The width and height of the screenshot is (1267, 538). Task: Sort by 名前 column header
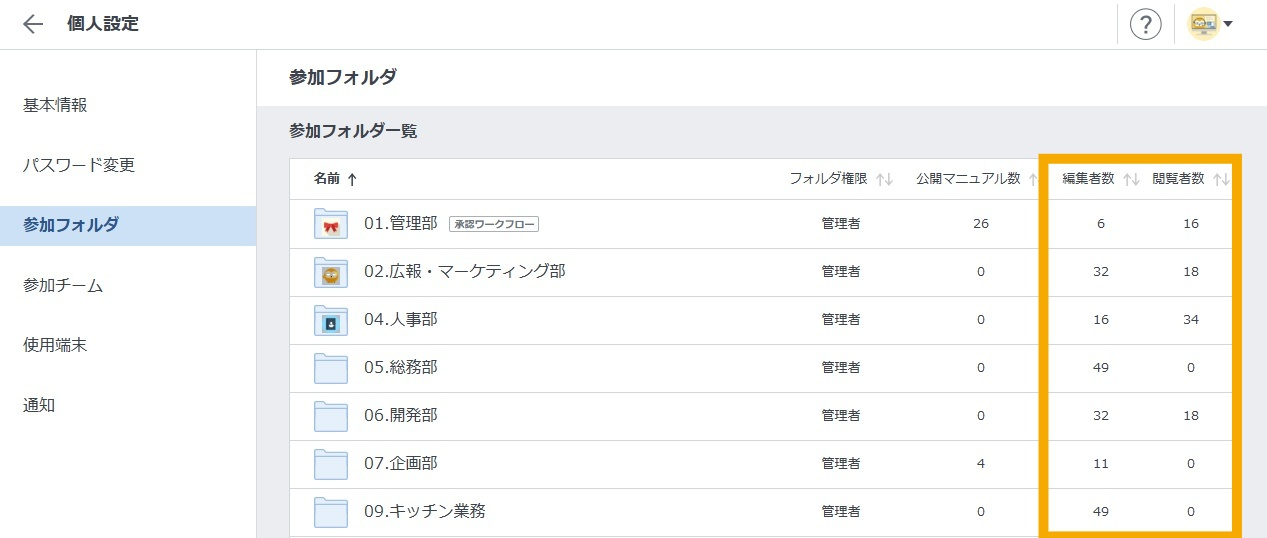[x=335, y=179]
